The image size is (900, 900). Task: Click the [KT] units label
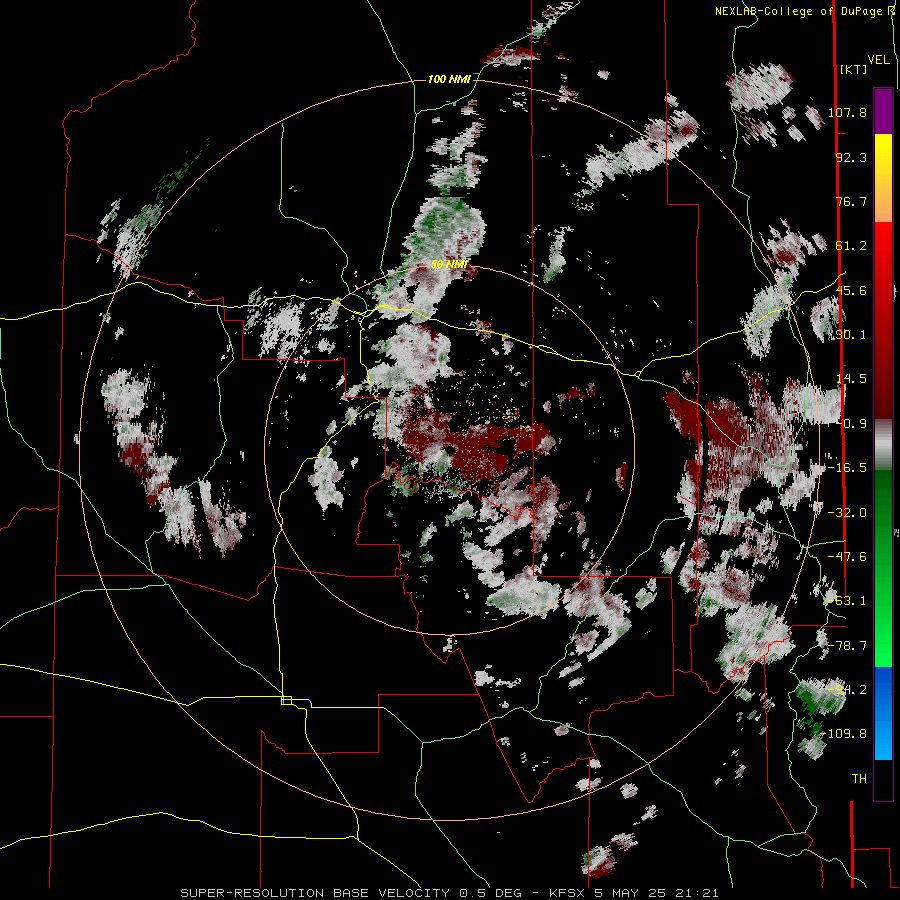(853, 69)
